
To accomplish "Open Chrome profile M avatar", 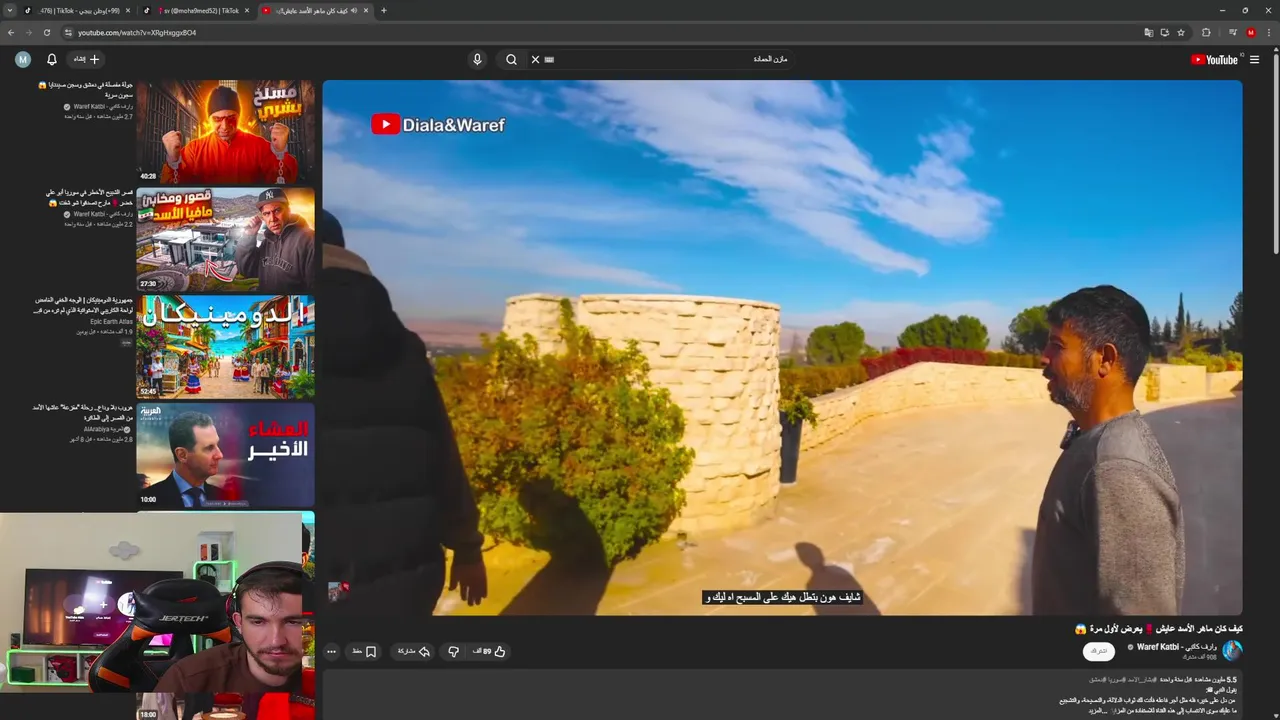I will click(x=1251, y=32).
